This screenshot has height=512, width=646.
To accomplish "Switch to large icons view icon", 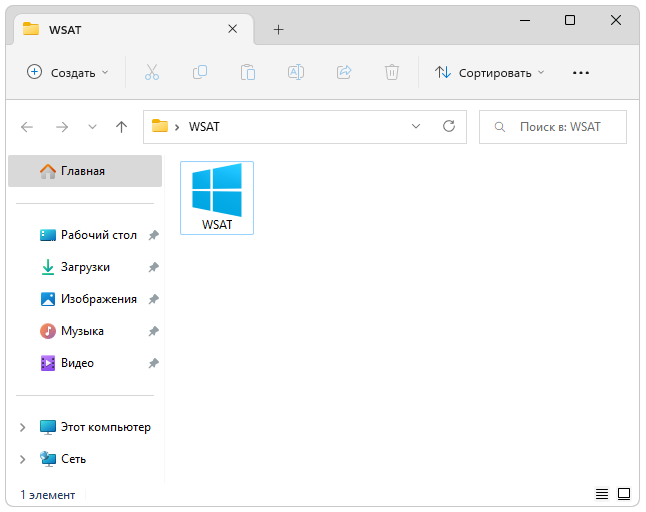I will point(624,493).
